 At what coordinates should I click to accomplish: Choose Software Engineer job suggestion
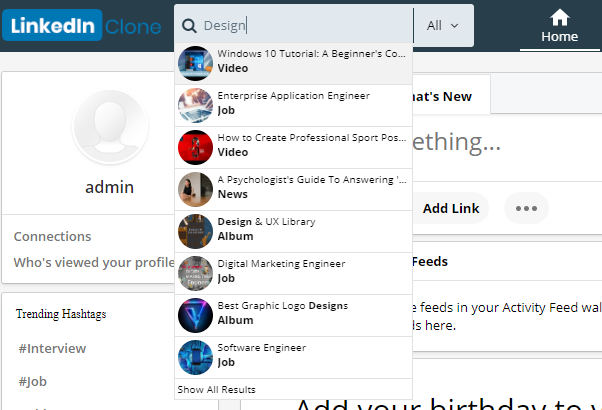261,354
